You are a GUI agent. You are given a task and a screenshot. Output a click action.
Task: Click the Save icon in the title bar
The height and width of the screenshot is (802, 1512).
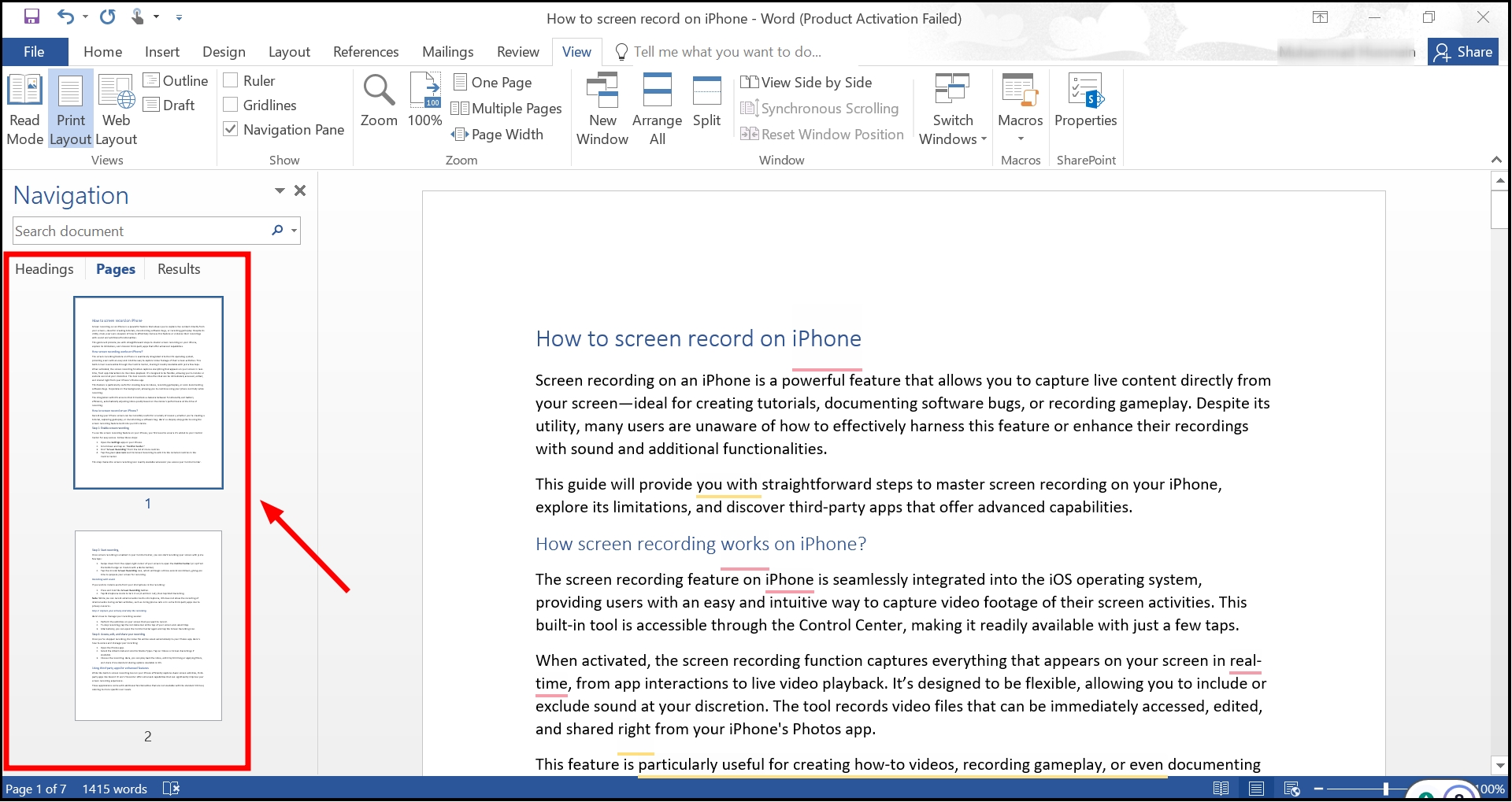click(31, 17)
